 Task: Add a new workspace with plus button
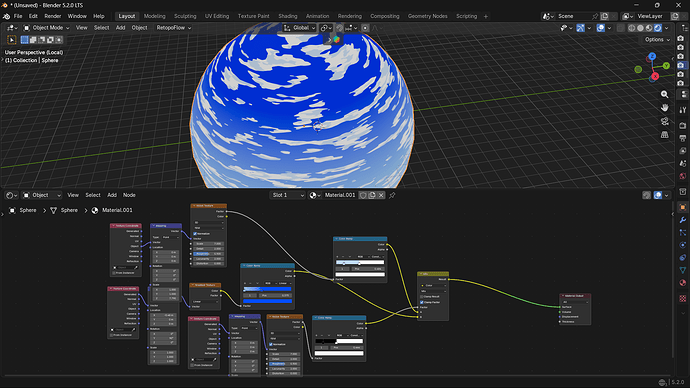pyautogui.click(x=486, y=16)
